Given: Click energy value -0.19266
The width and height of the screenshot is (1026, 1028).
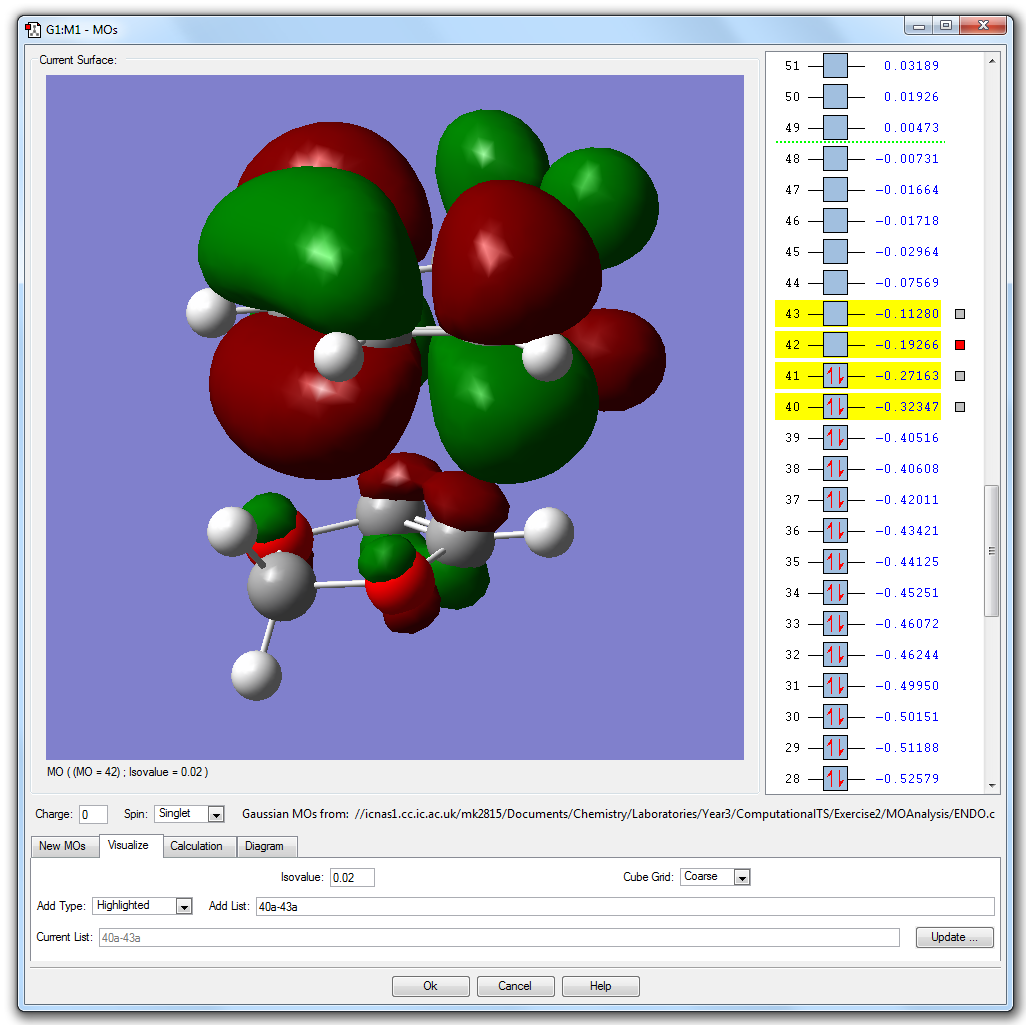Looking at the screenshot, I should coord(907,345).
